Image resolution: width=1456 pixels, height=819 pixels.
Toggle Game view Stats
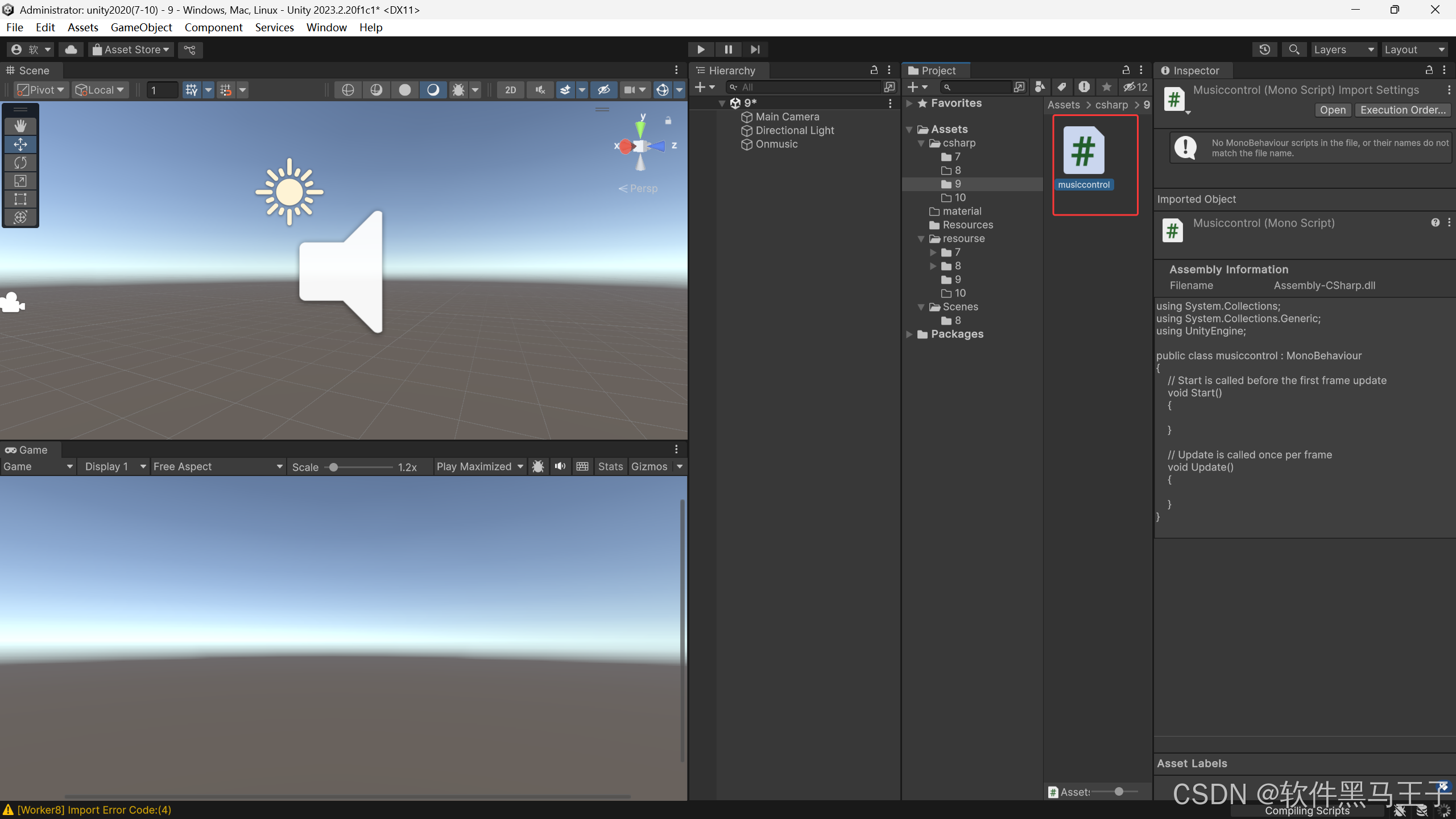point(610,466)
